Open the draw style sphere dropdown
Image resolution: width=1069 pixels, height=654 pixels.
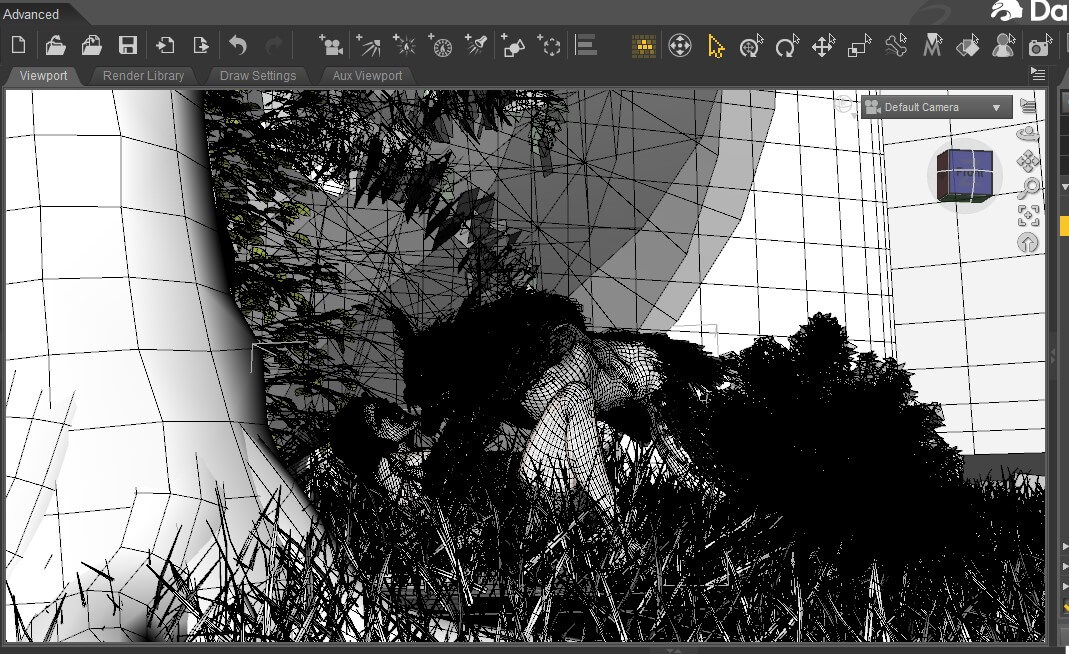[x=845, y=106]
